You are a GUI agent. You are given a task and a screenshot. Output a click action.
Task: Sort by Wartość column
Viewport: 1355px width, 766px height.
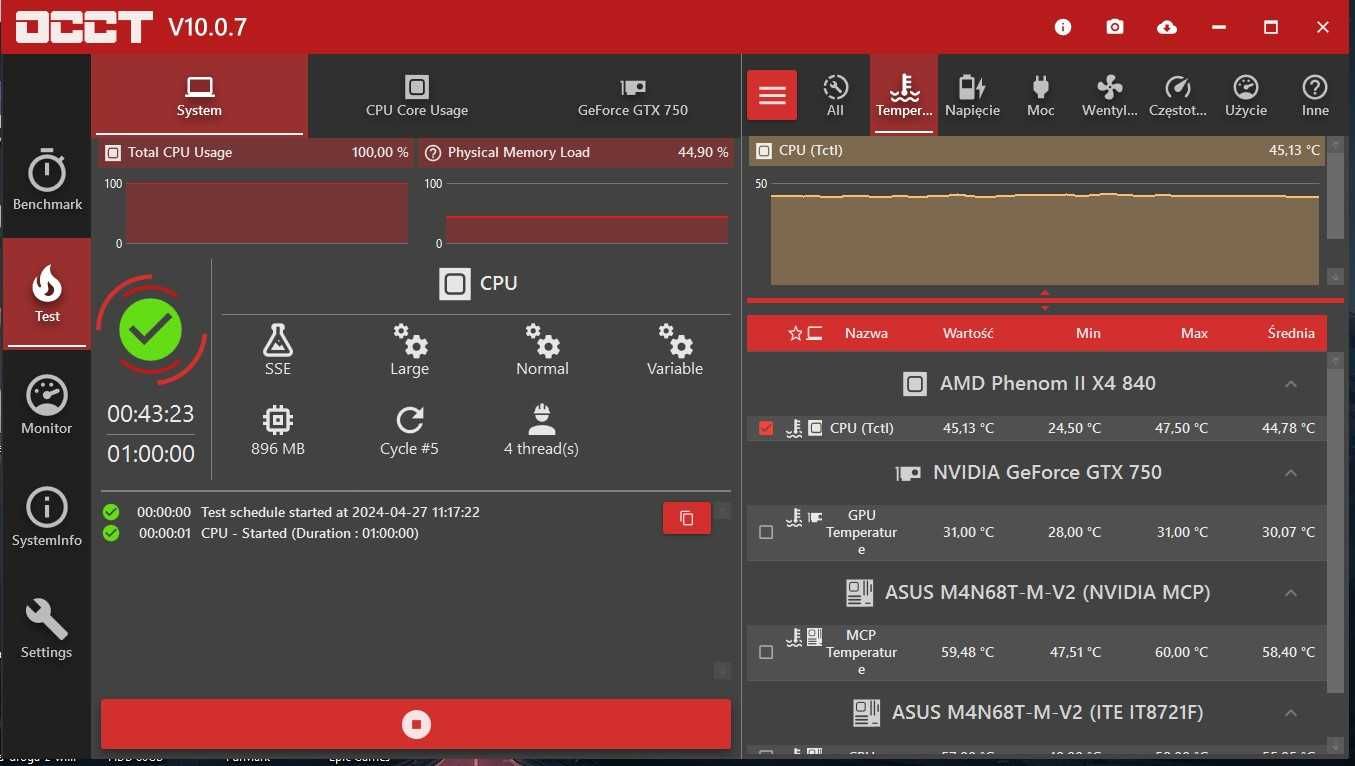968,333
